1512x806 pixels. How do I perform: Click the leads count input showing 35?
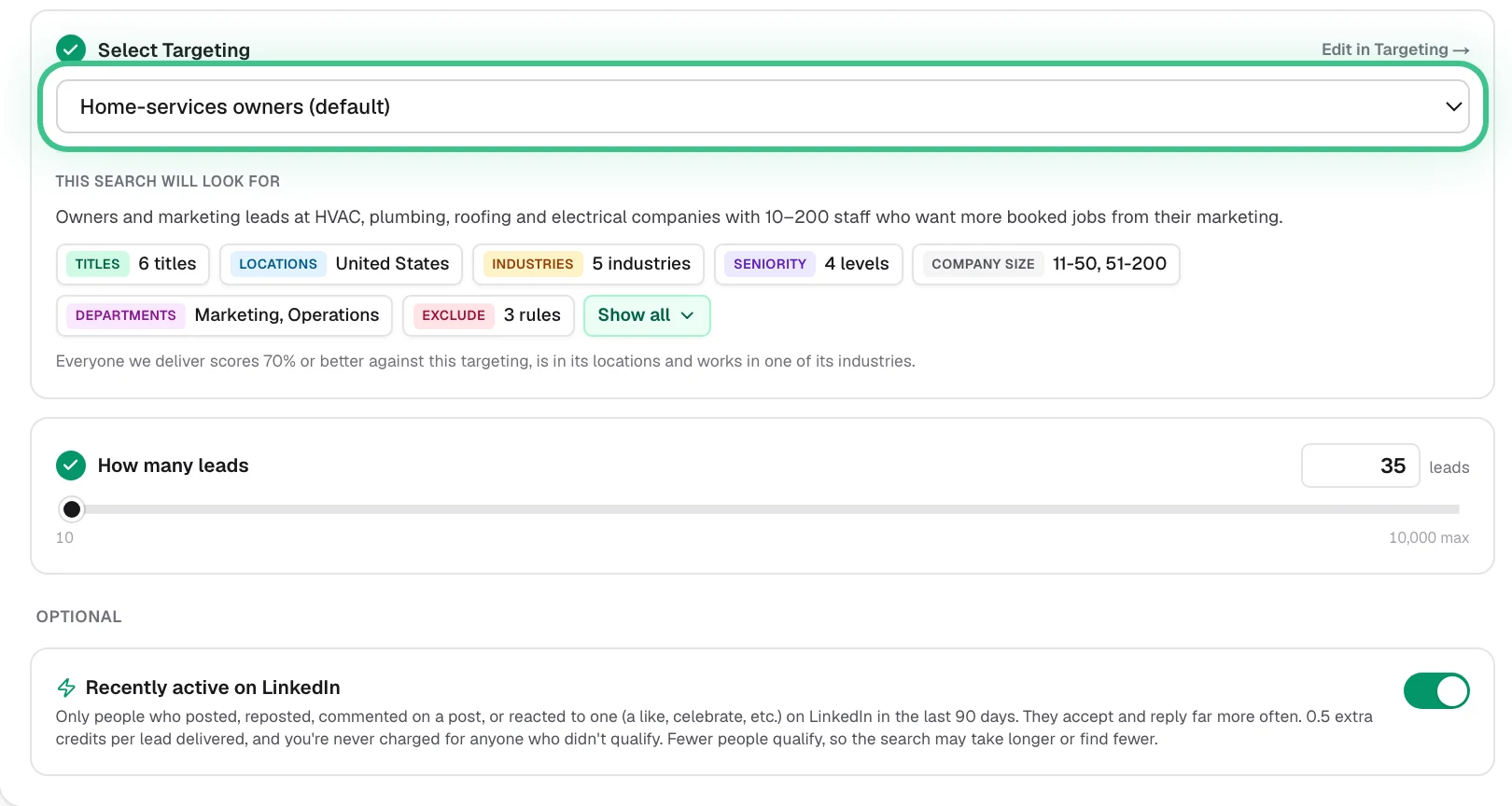[x=1361, y=466]
